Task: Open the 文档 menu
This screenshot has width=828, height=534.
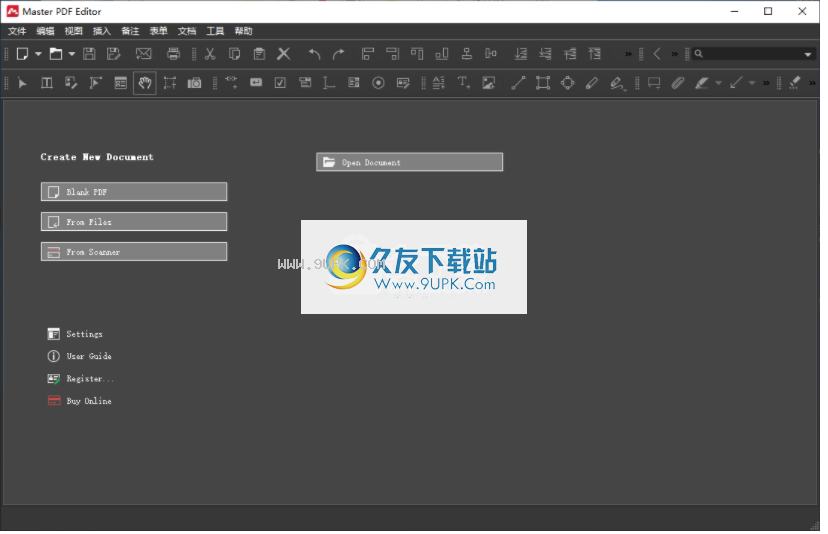Action: (187, 31)
